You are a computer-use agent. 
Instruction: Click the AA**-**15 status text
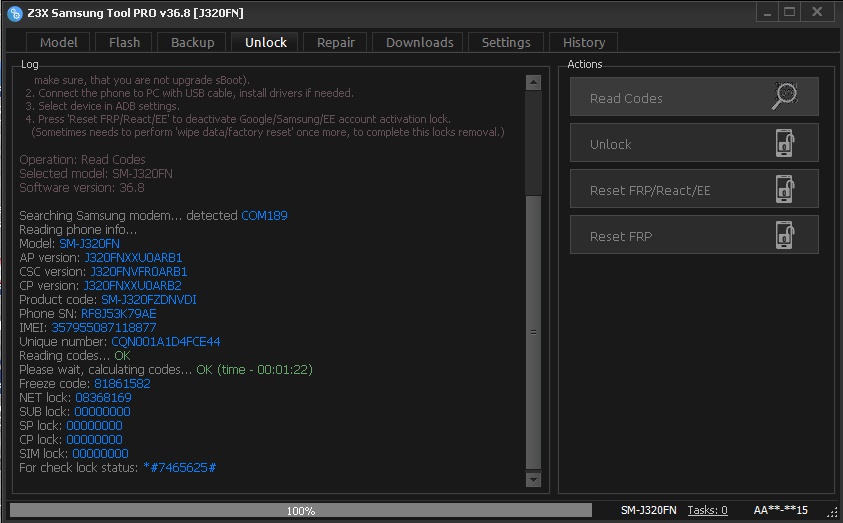click(780, 510)
